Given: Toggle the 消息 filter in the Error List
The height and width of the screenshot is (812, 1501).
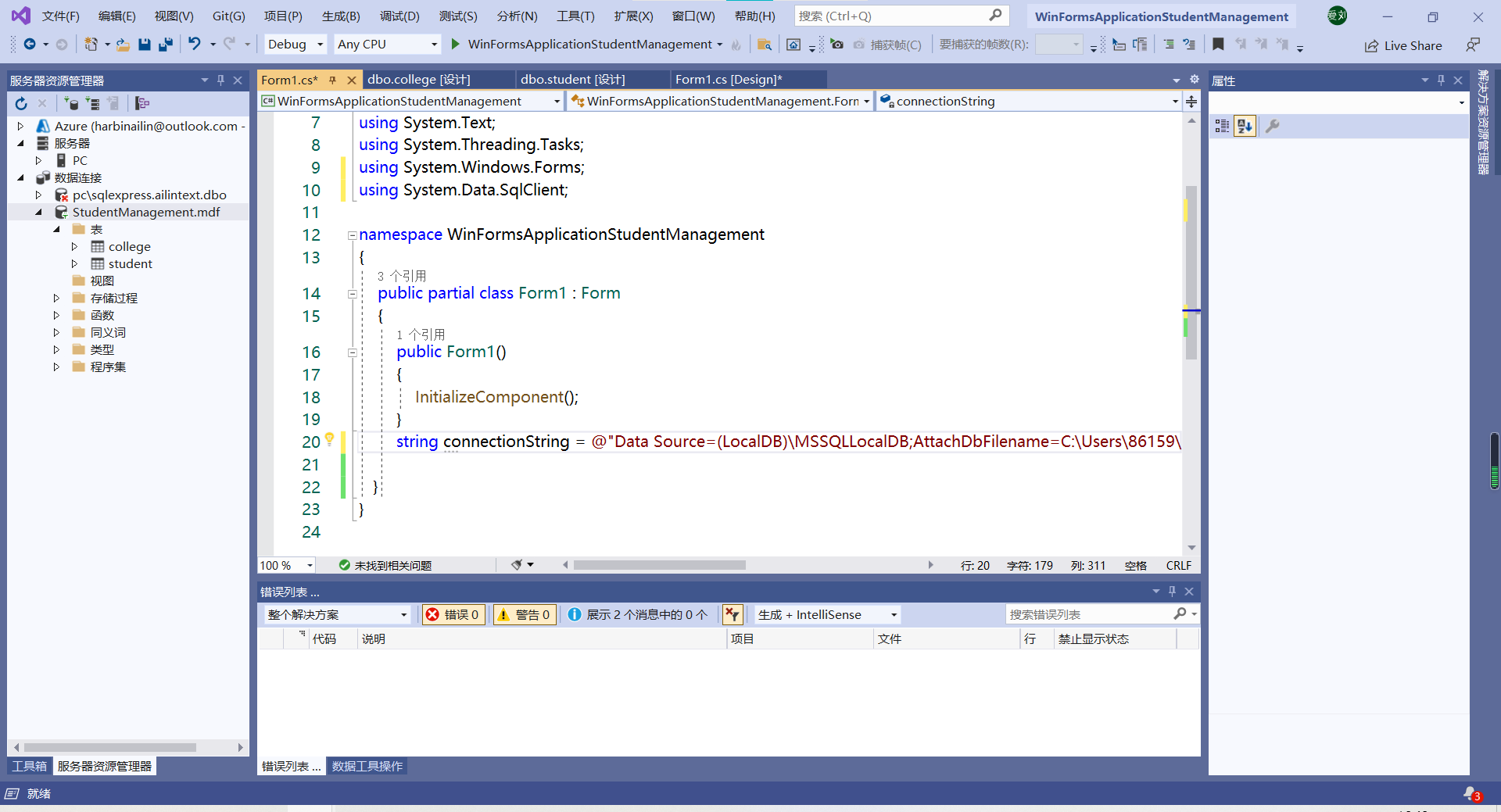Looking at the screenshot, I should [x=637, y=614].
